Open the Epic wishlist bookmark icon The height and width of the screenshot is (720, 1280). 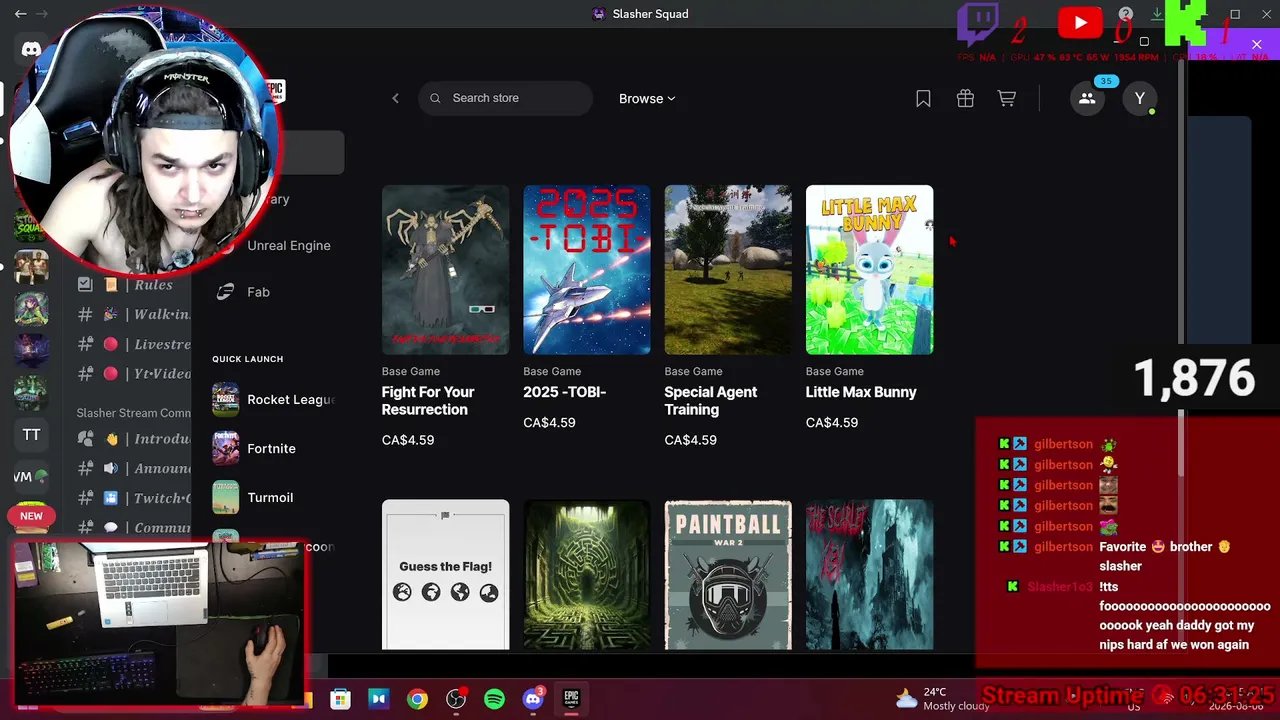pyautogui.click(x=923, y=98)
